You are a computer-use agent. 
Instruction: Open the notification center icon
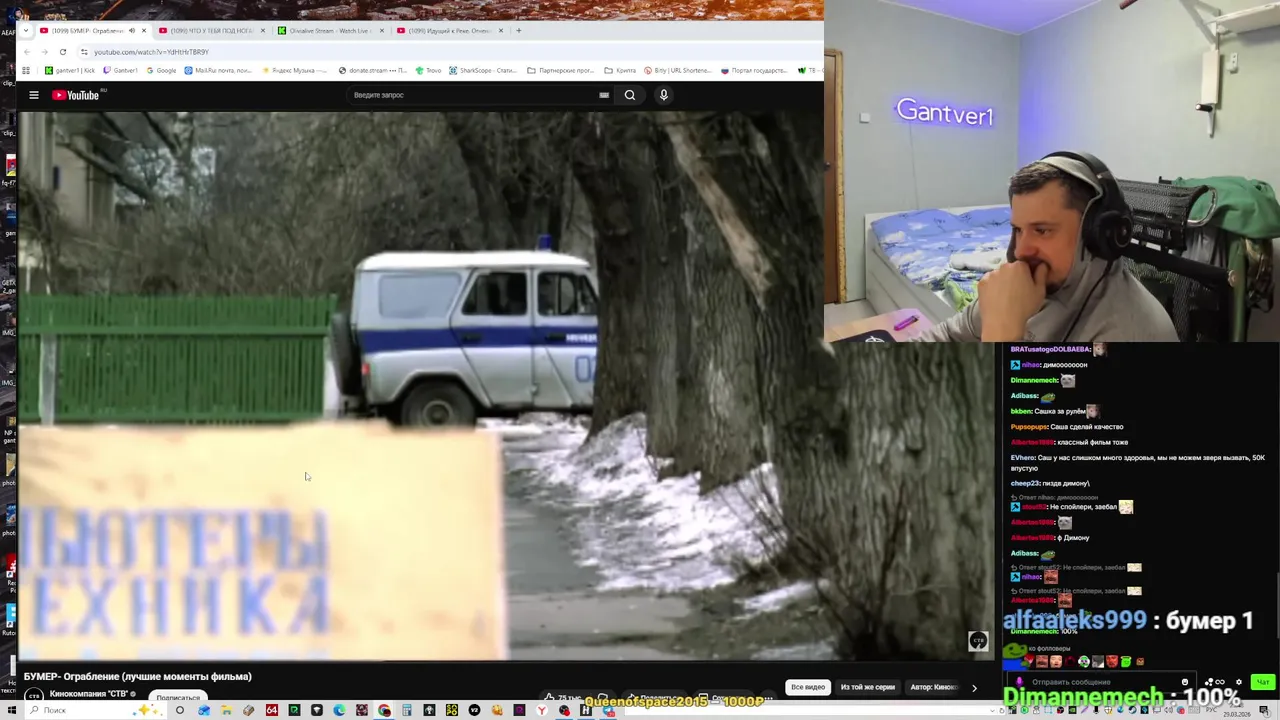point(1264,711)
